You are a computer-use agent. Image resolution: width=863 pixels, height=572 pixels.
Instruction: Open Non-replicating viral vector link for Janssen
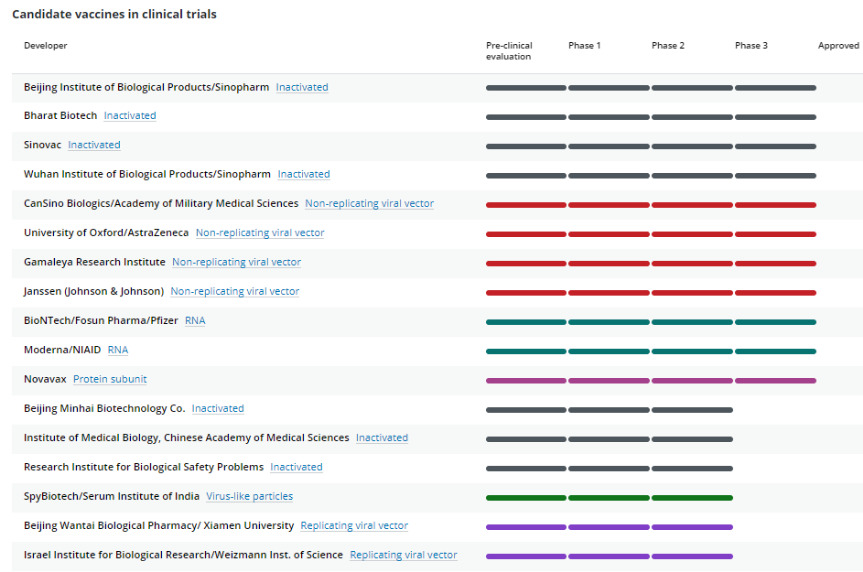point(234,291)
